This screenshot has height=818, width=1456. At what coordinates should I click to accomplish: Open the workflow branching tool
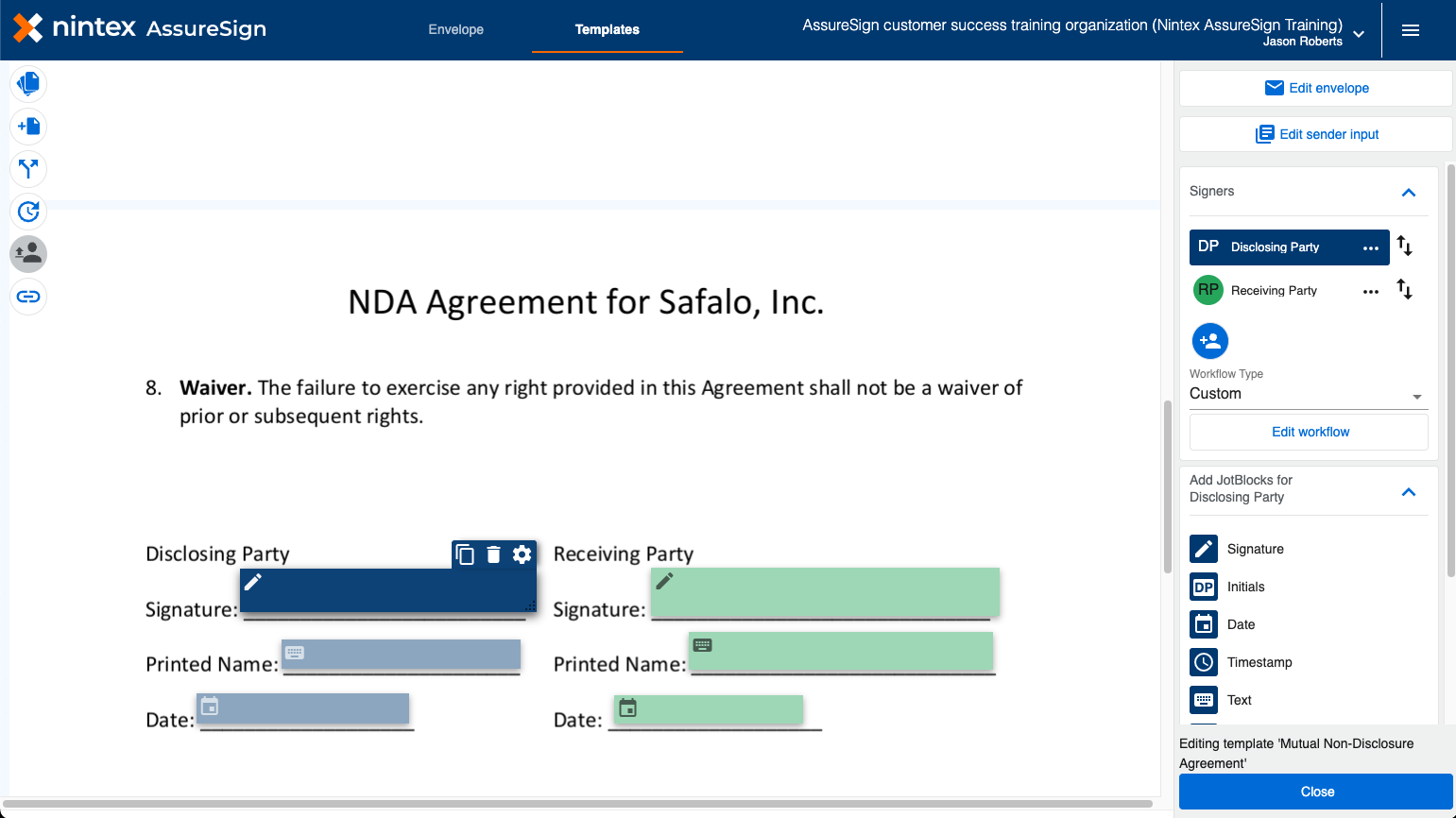(28, 168)
